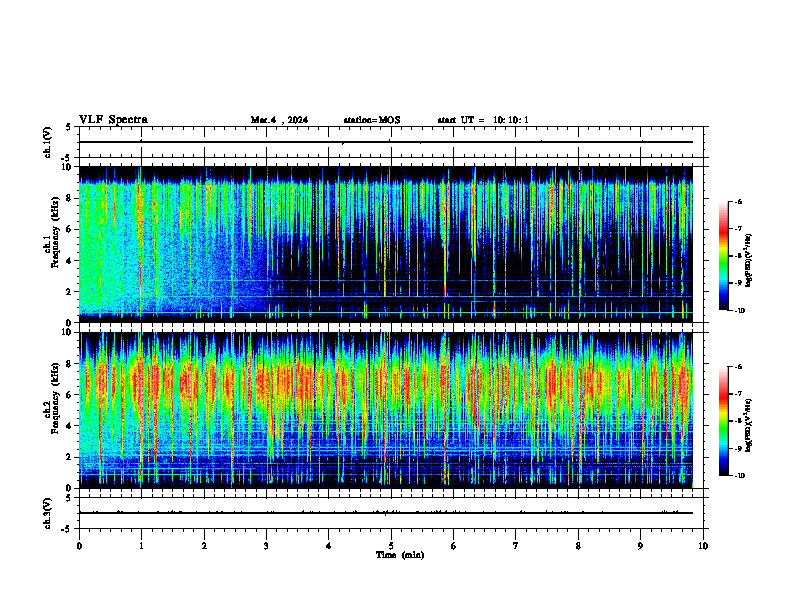The width and height of the screenshot is (792, 612).
Task: Click the time axis tick label "8"
Action: click(578, 546)
